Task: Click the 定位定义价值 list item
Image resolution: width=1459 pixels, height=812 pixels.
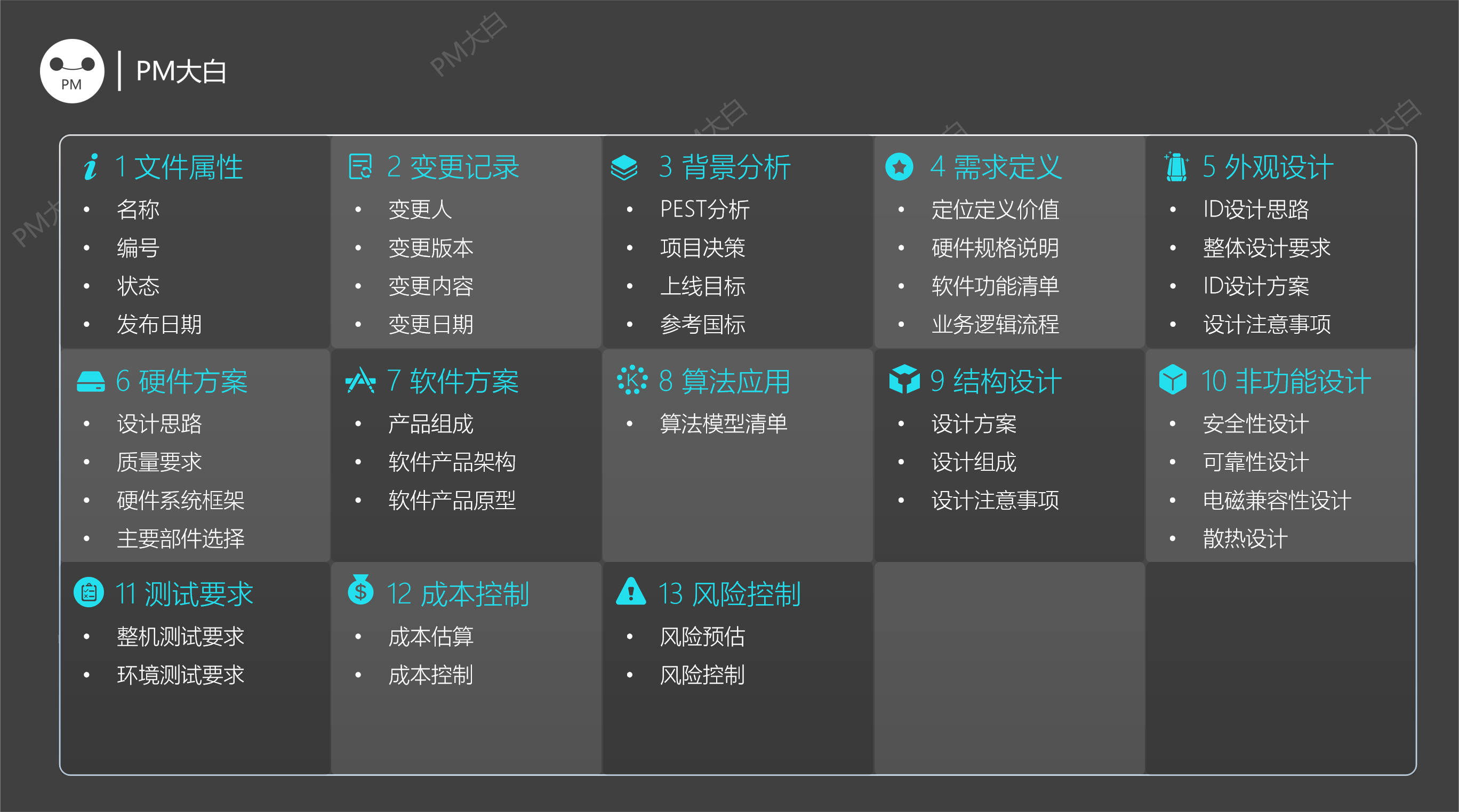Action: (x=996, y=210)
